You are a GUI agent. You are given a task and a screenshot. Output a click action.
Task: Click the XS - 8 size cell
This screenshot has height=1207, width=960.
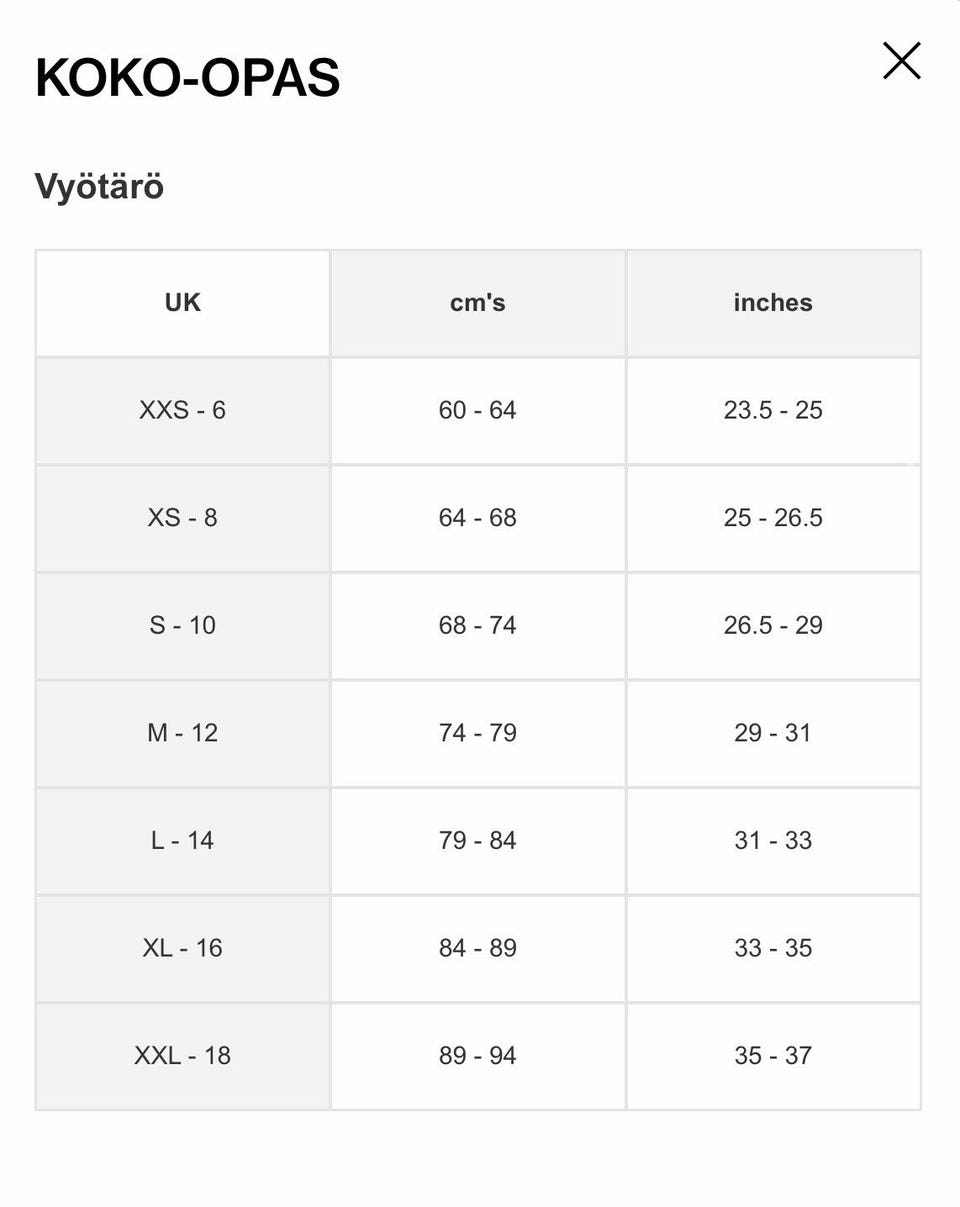coord(182,518)
